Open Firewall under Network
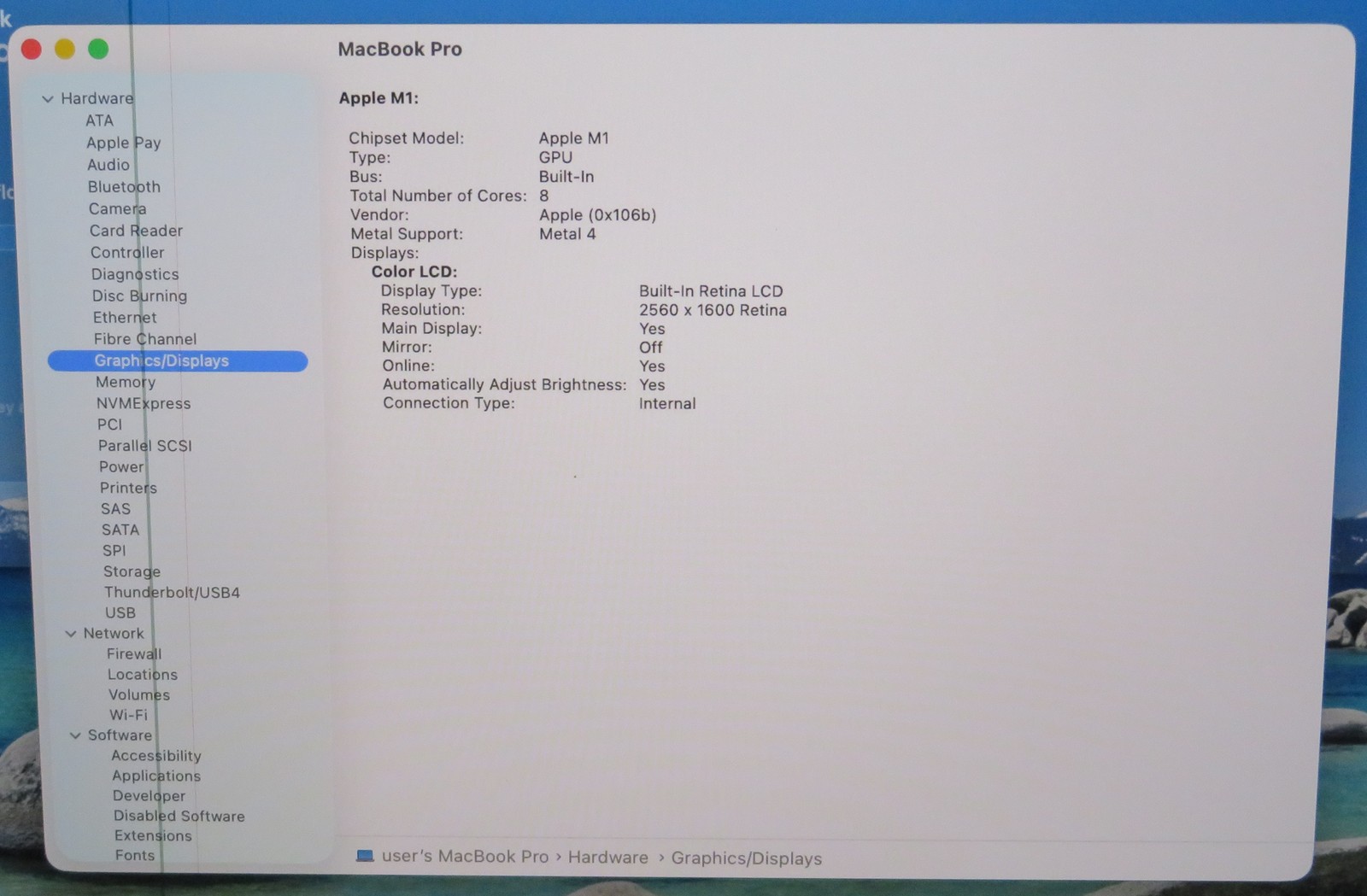 134,653
